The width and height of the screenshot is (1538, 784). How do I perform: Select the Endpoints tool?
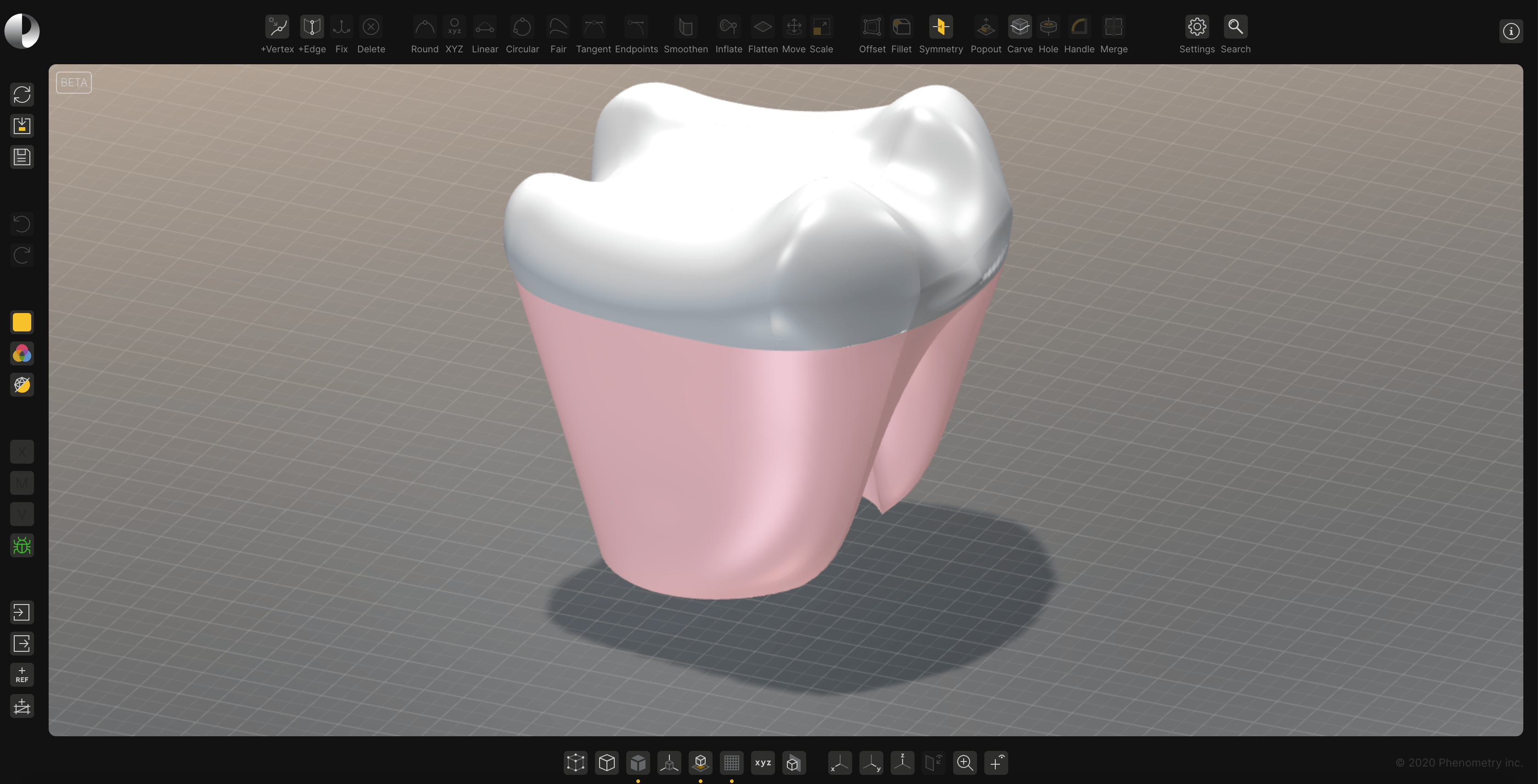pos(636,27)
